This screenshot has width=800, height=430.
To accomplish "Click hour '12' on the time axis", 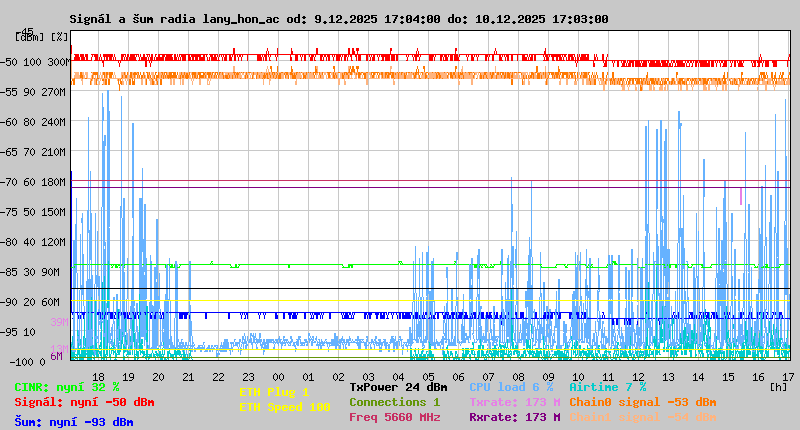I will coord(638,377).
